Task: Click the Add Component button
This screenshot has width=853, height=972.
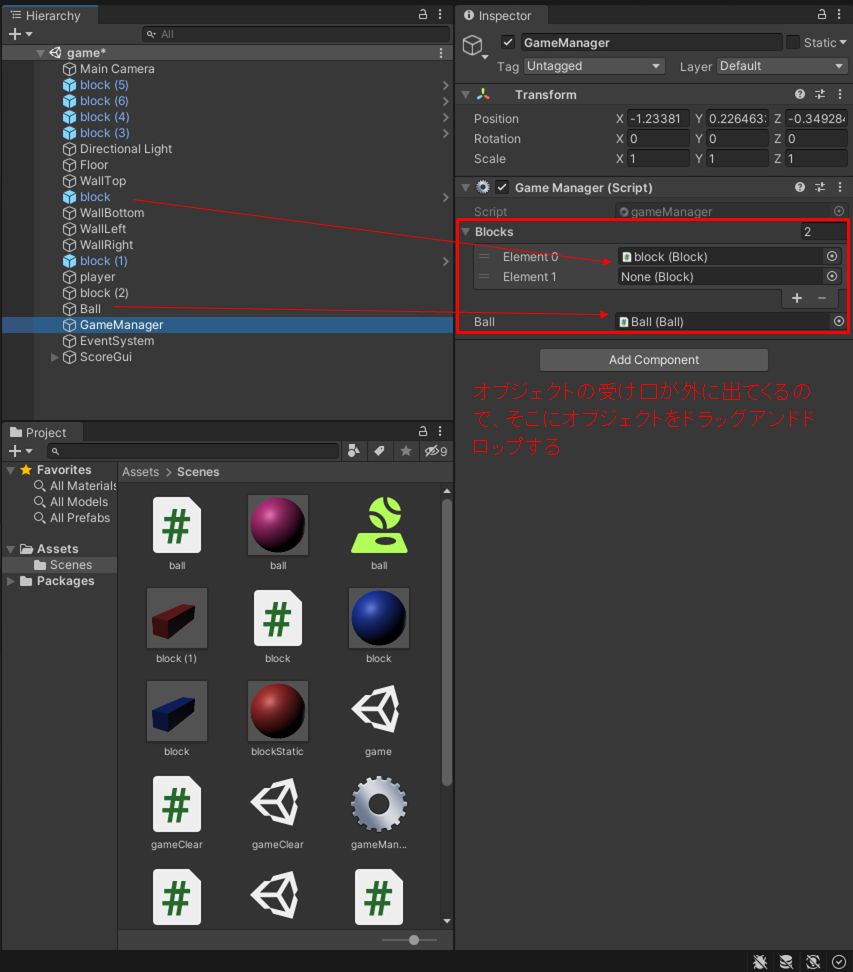Action: 654,360
